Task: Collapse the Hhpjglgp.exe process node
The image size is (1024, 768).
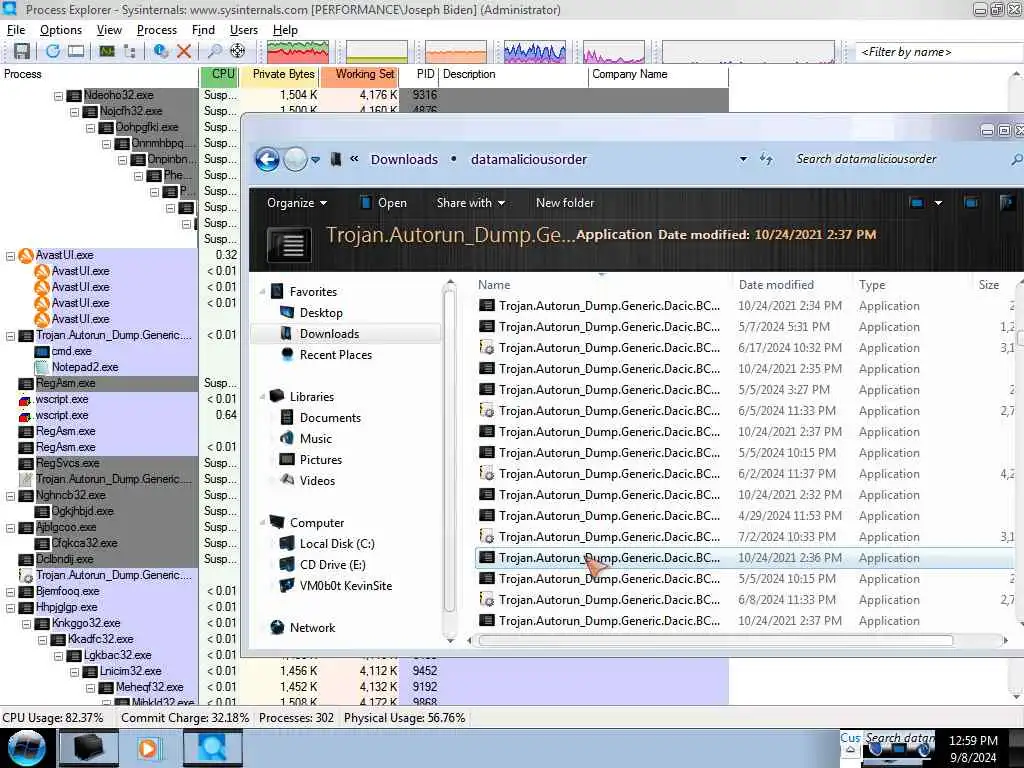Action: 10,608
